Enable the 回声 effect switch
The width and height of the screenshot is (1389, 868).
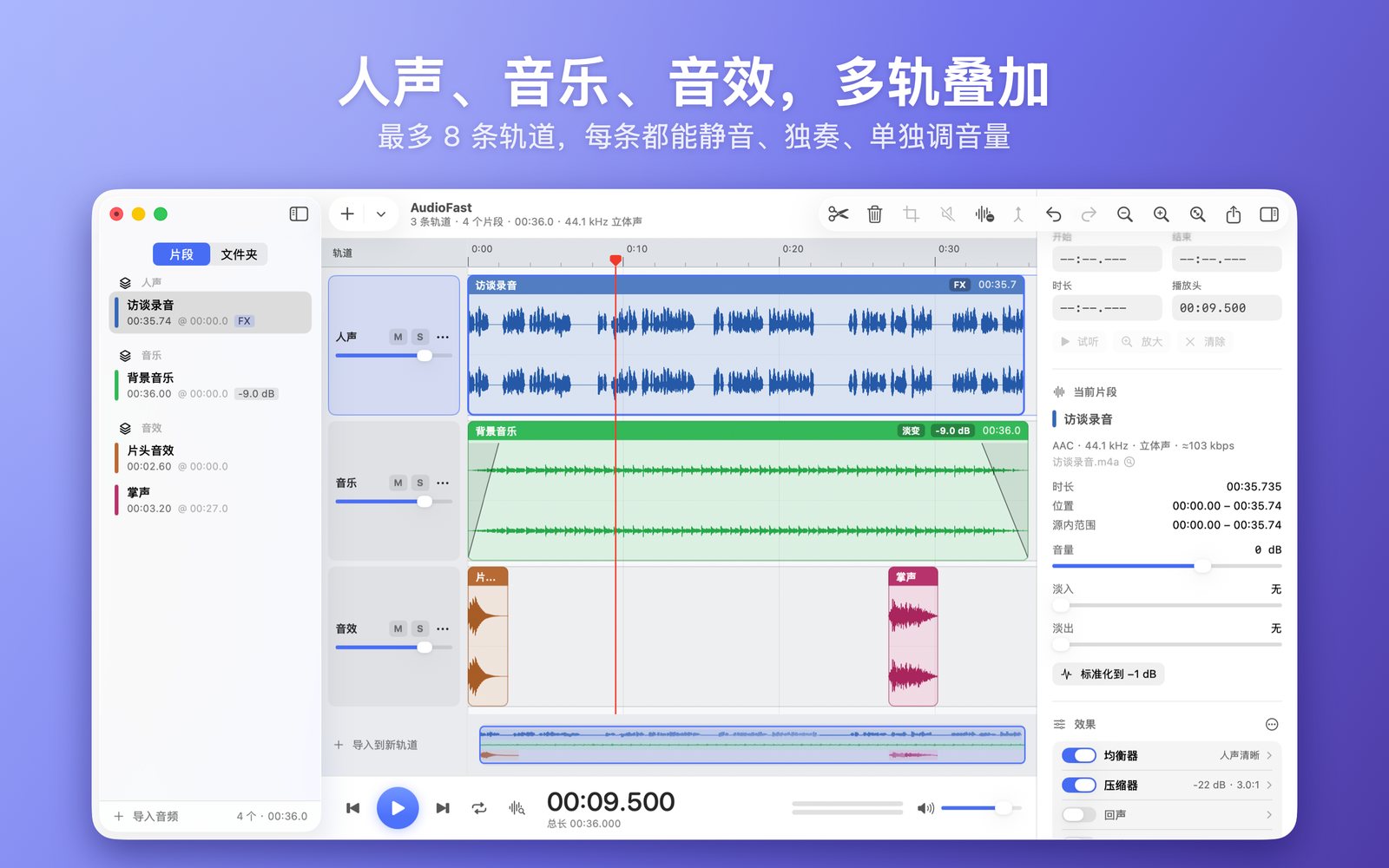click(x=1079, y=814)
